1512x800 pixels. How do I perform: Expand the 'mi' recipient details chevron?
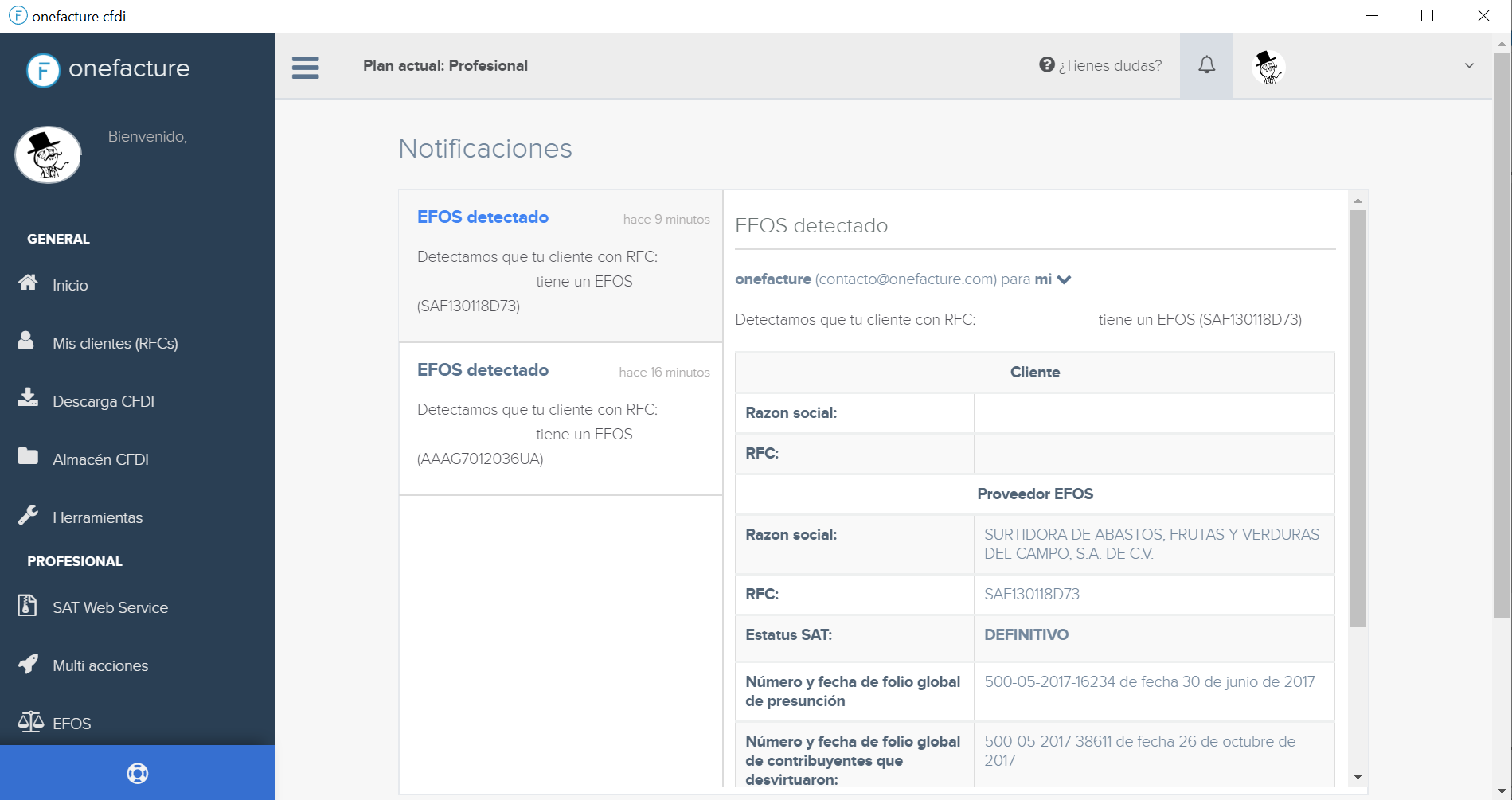[1064, 279]
